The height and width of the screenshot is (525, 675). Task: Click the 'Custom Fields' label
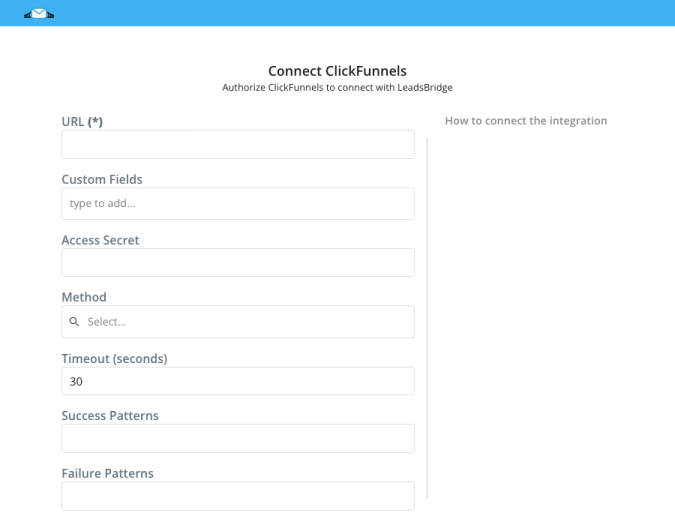coord(102,179)
